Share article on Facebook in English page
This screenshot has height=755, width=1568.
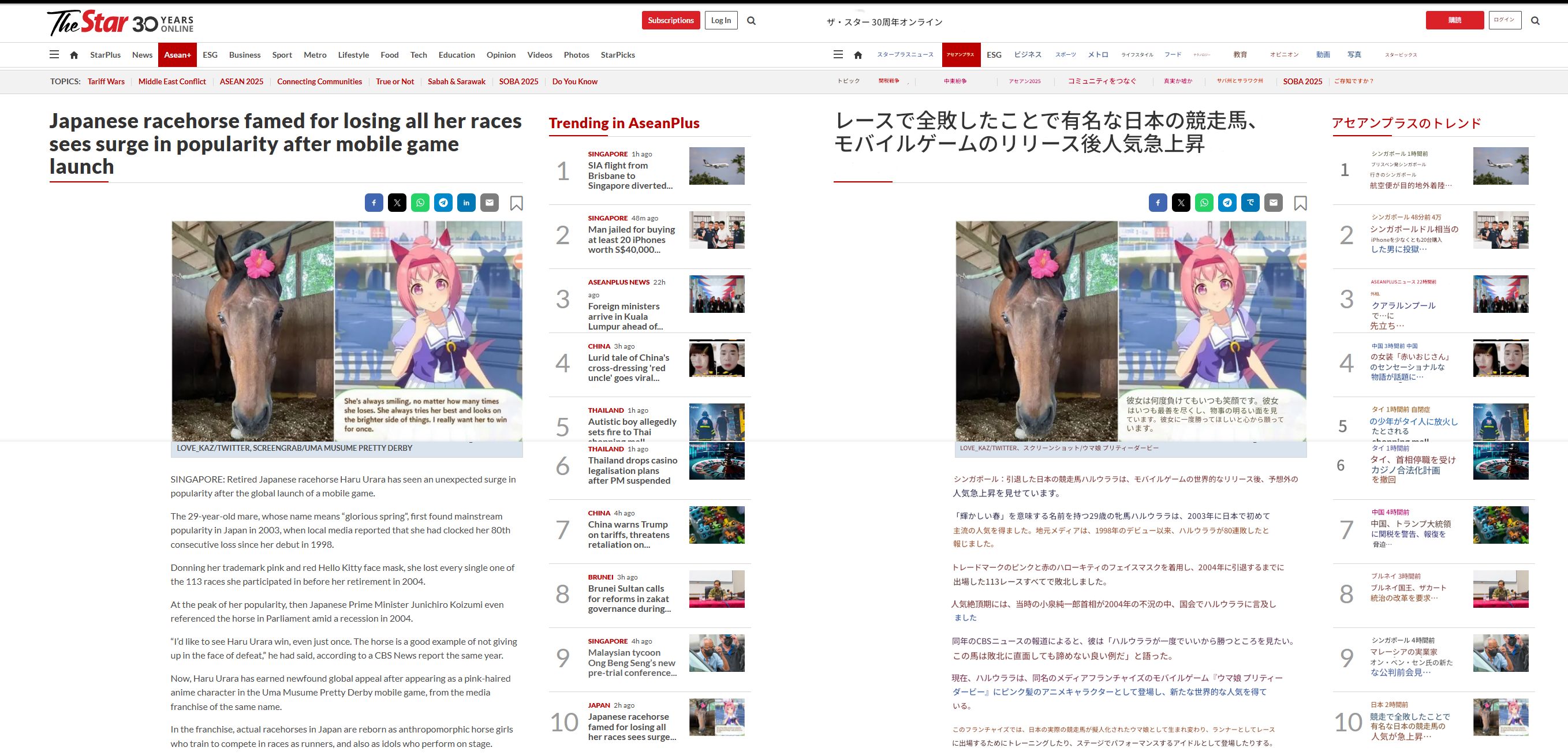(x=374, y=203)
